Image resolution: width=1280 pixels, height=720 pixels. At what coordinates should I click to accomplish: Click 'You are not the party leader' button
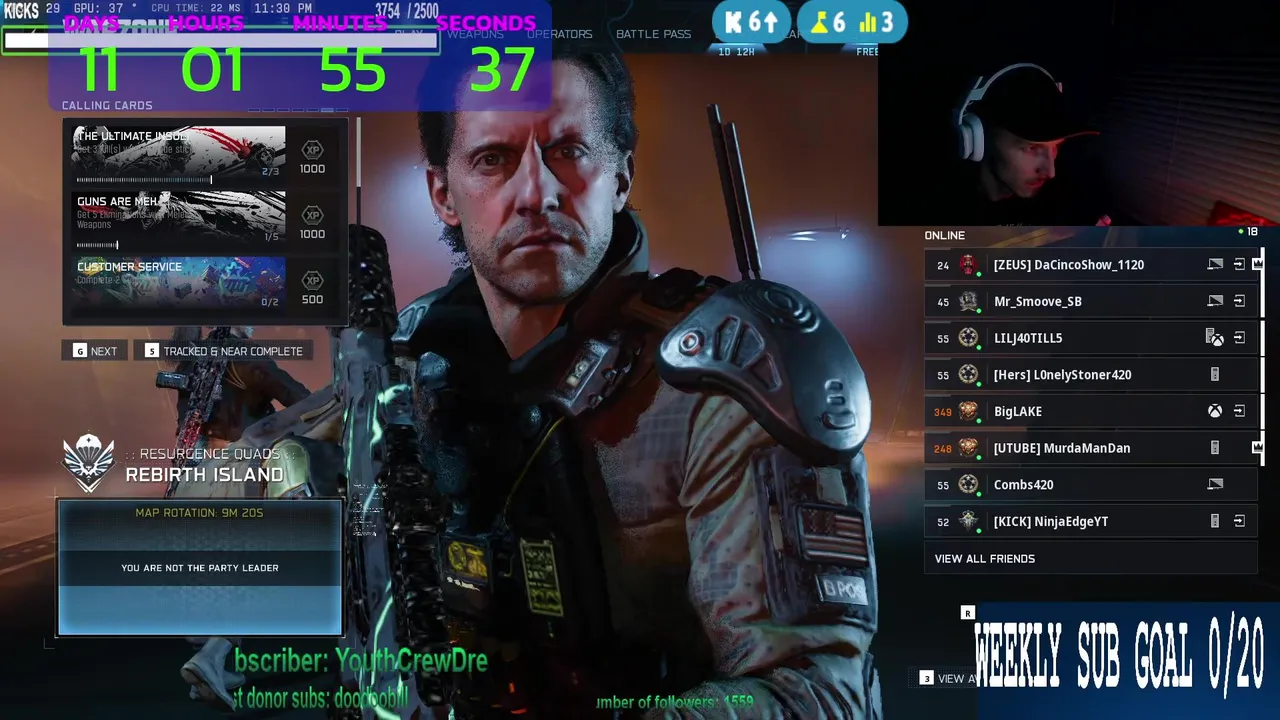(200, 568)
